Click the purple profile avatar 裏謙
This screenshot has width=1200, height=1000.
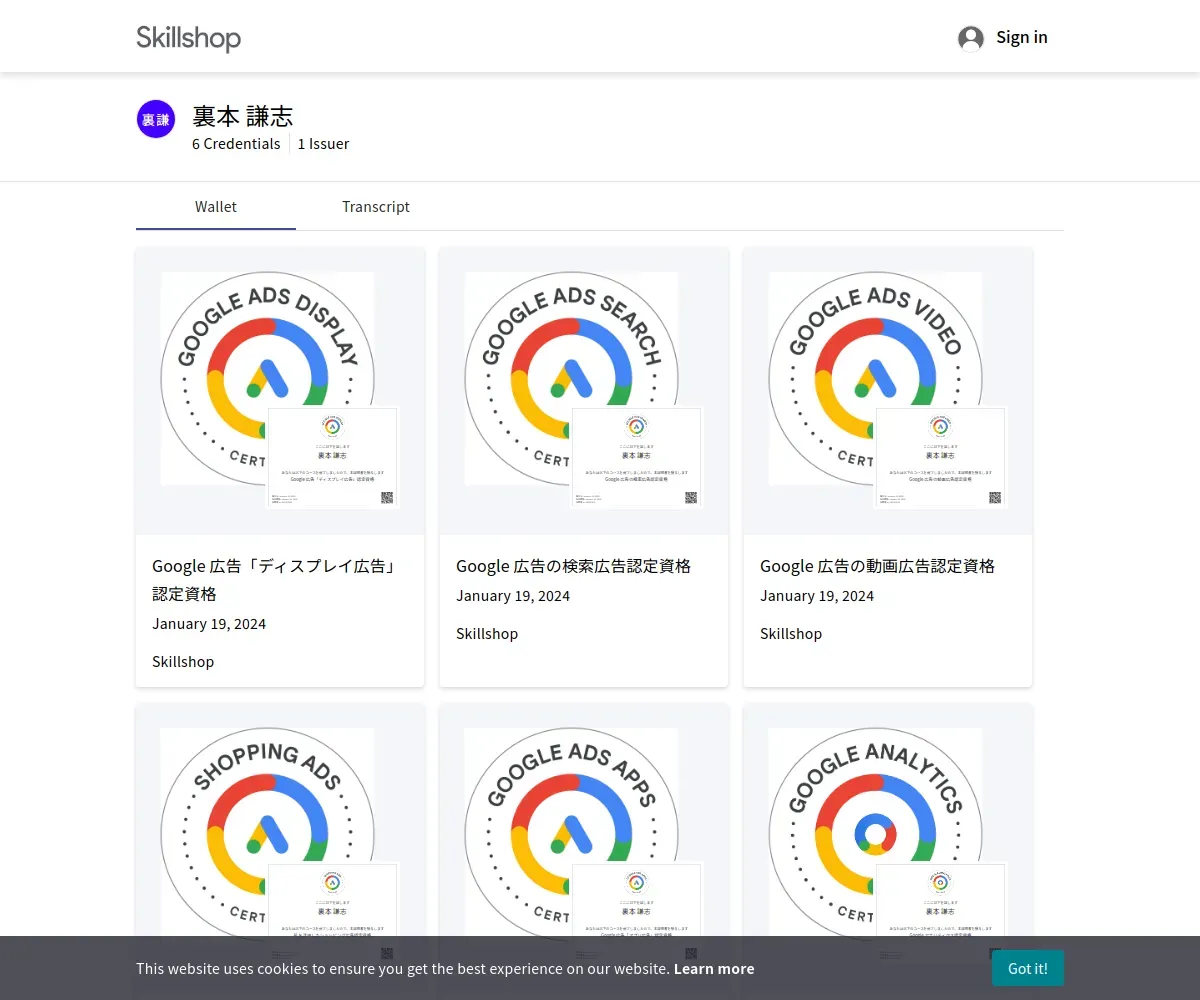click(x=156, y=119)
